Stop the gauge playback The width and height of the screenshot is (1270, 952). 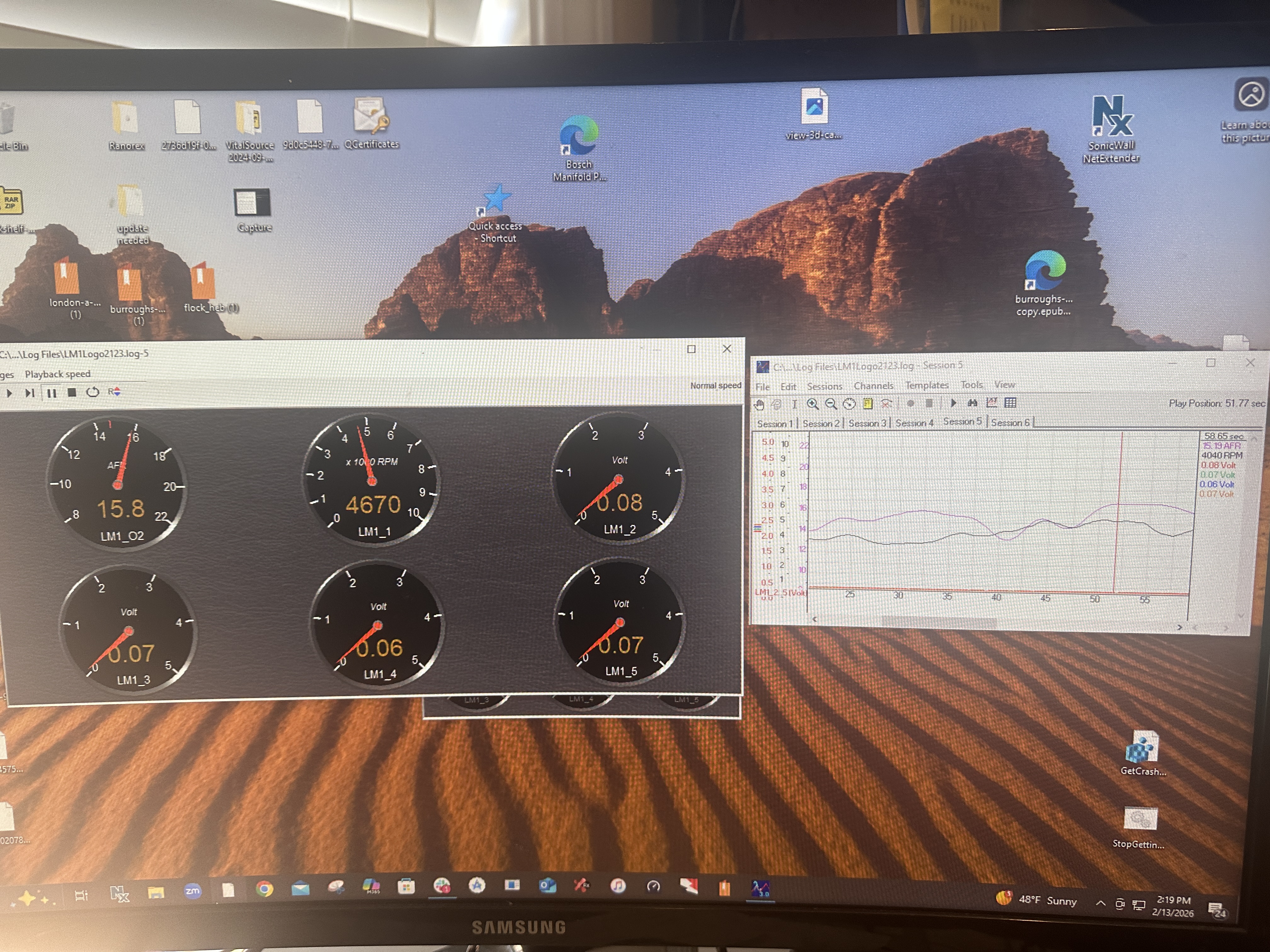pyautogui.click(x=72, y=393)
